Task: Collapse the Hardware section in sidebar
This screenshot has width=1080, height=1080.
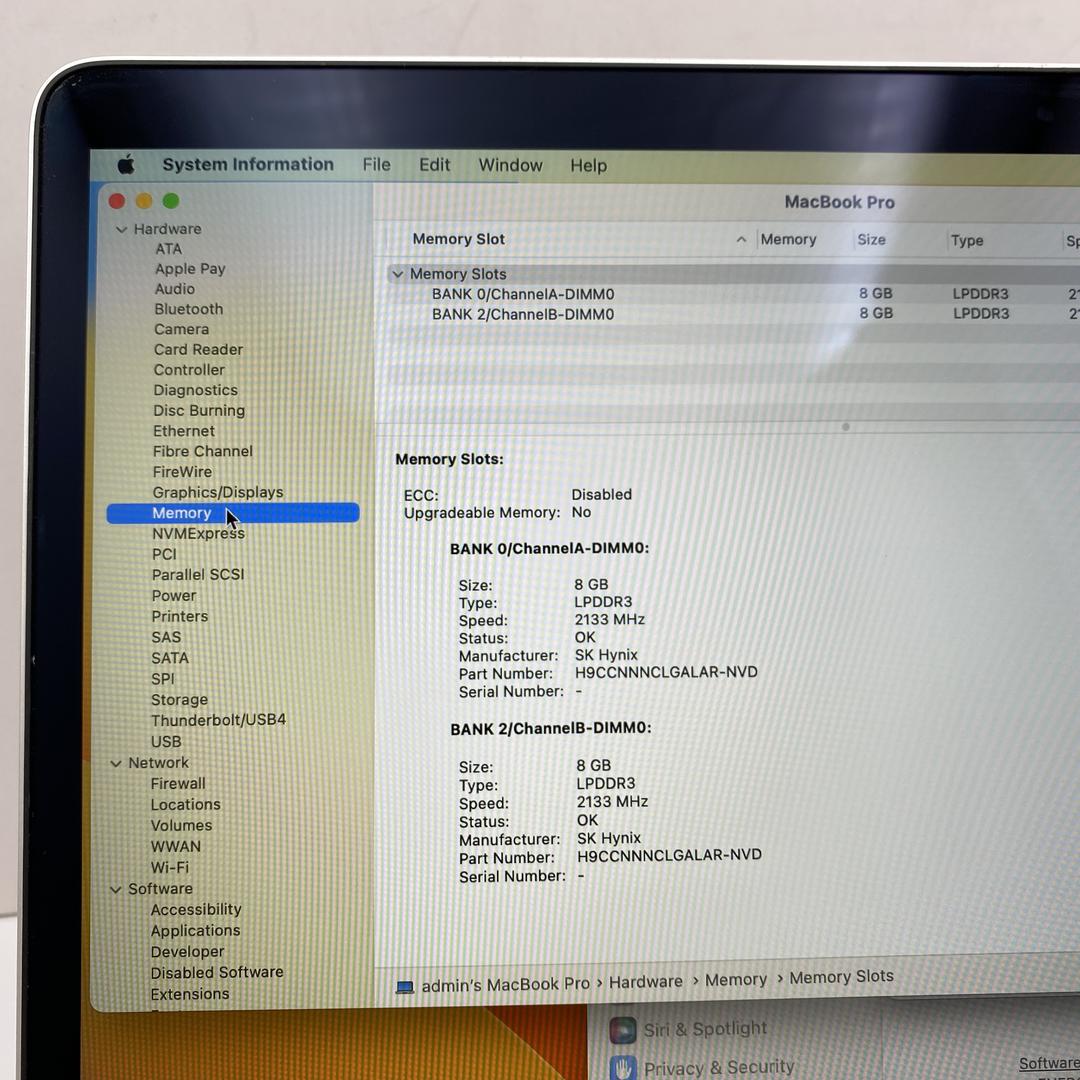Action: 122,229
